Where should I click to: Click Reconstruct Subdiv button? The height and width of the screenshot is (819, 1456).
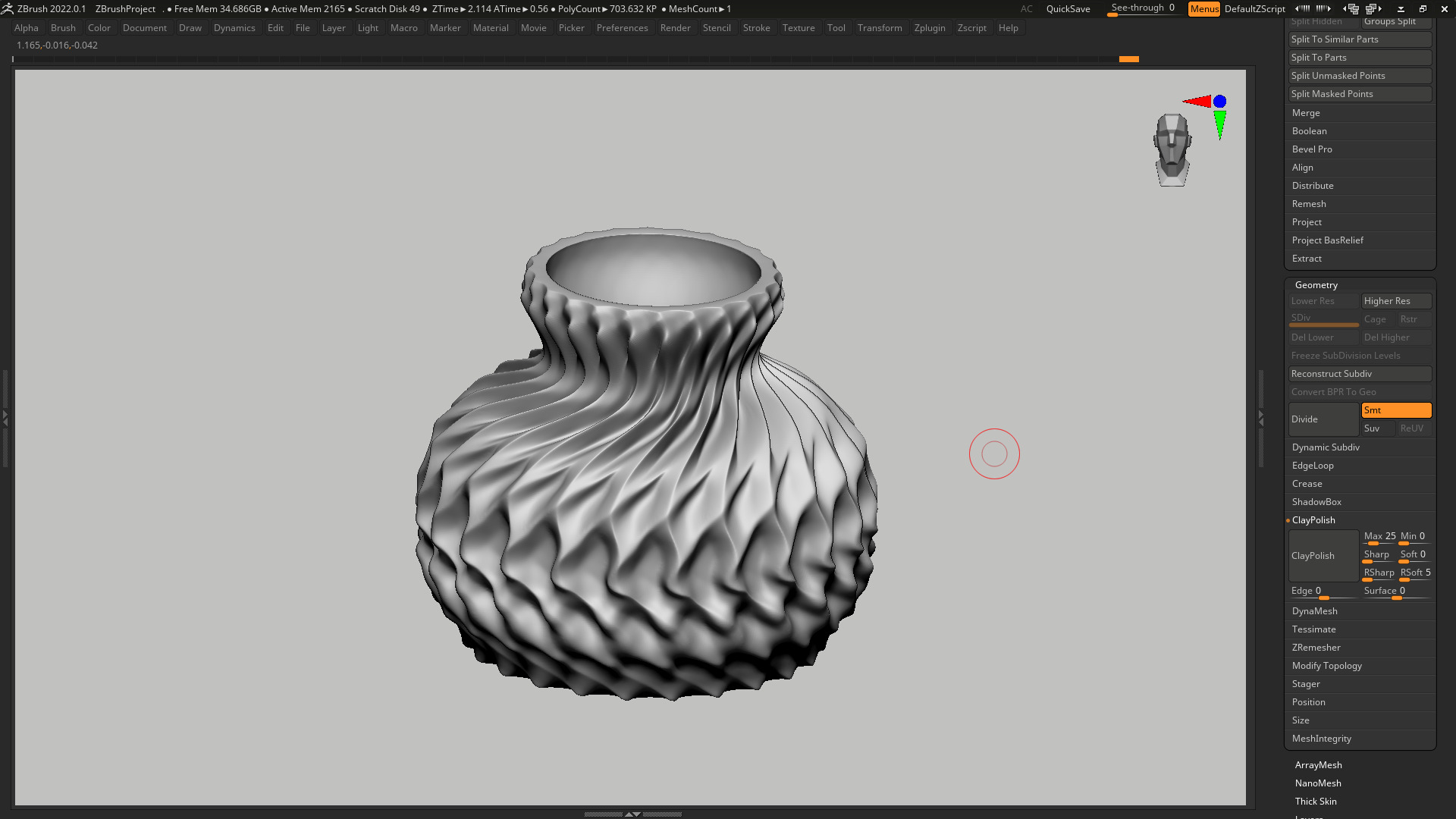click(x=1360, y=374)
